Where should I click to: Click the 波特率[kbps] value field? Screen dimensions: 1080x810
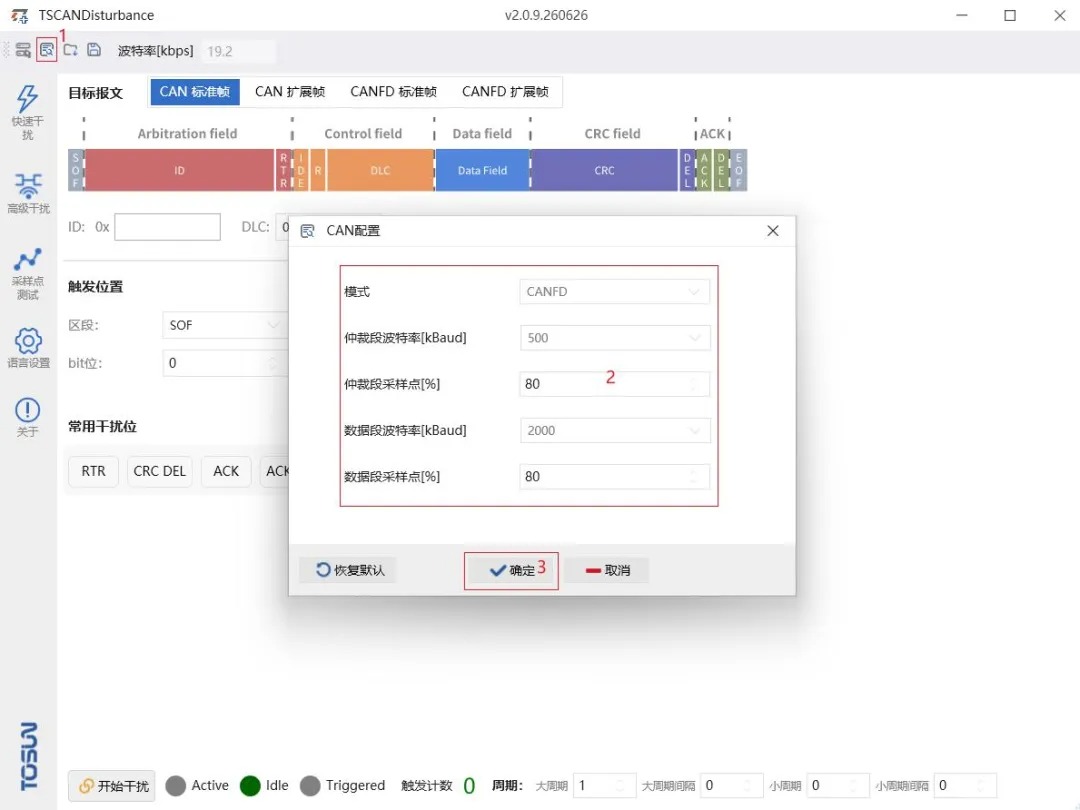point(238,51)
